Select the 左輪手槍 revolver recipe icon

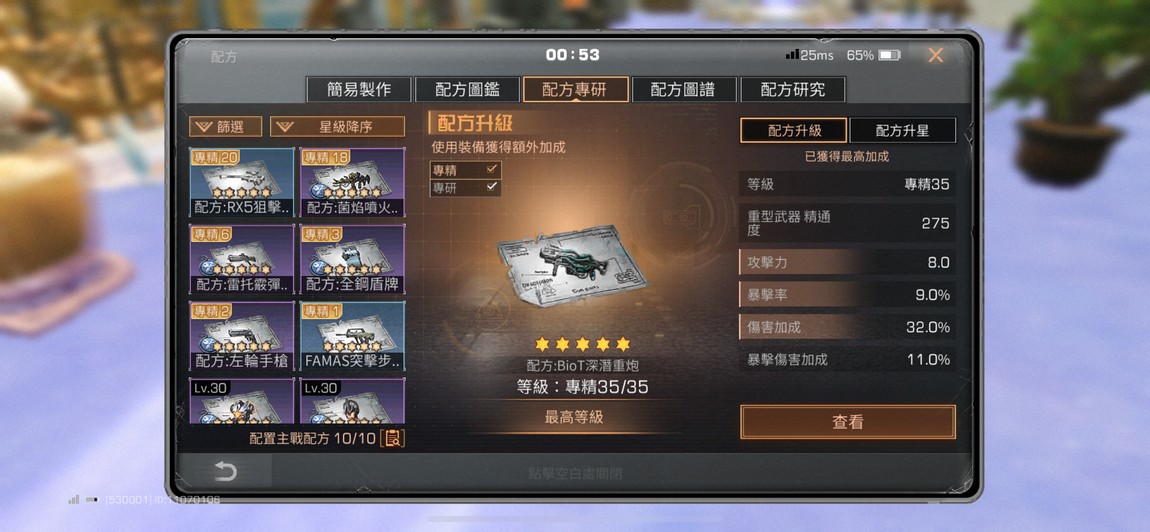point(242,336)
